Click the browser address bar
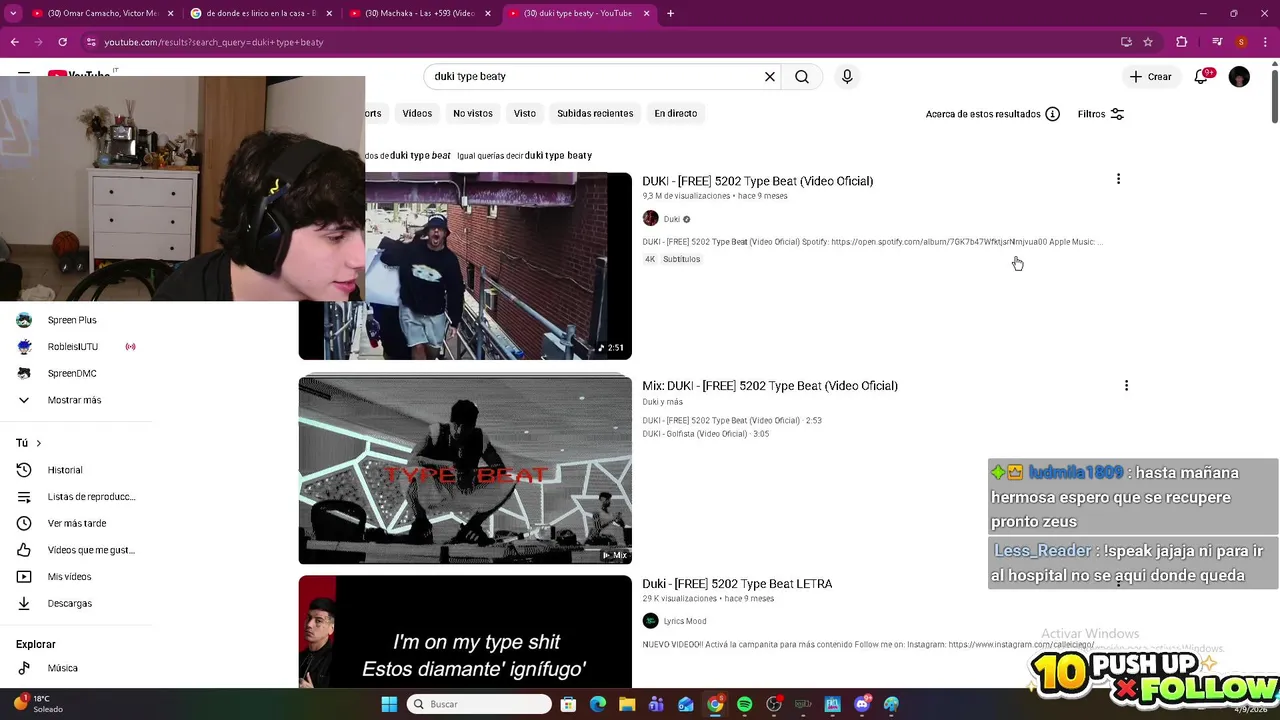The image size is (1280, 720). point(600,42)
